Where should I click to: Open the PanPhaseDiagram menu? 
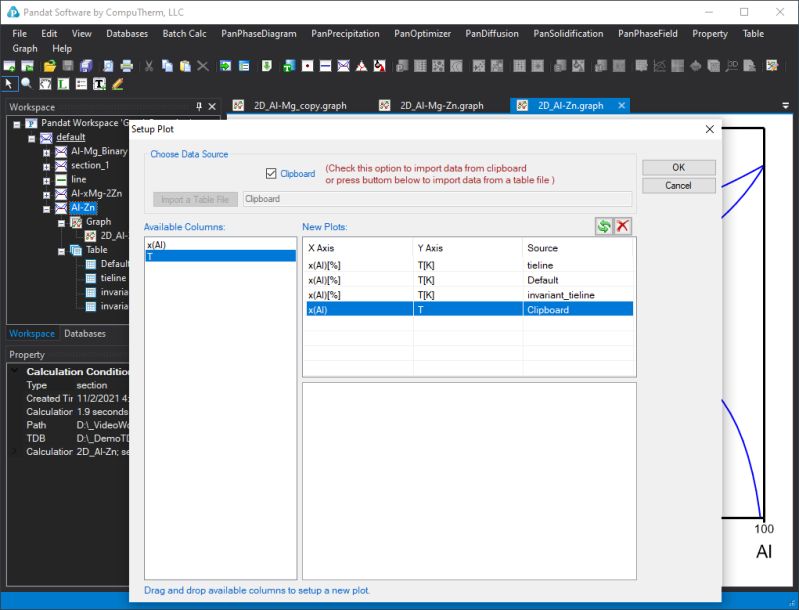pos(258,34)
